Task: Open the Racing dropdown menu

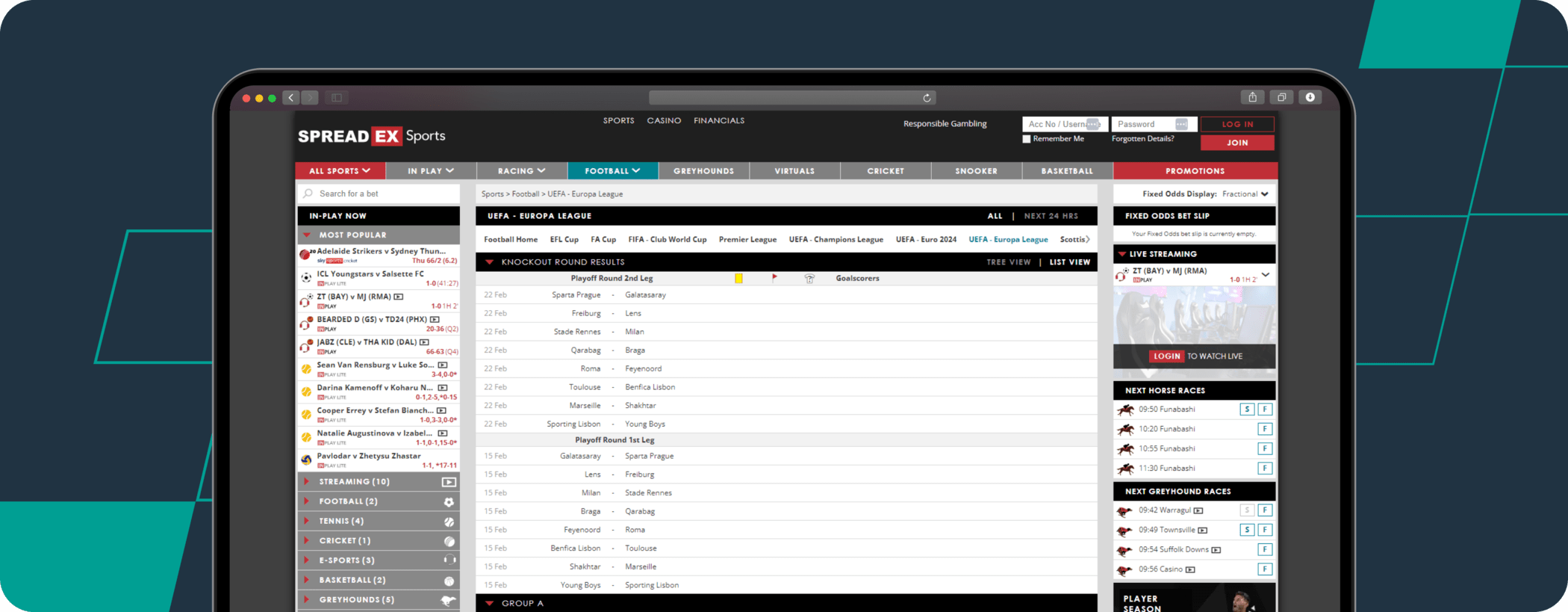Action: [522, 171]
